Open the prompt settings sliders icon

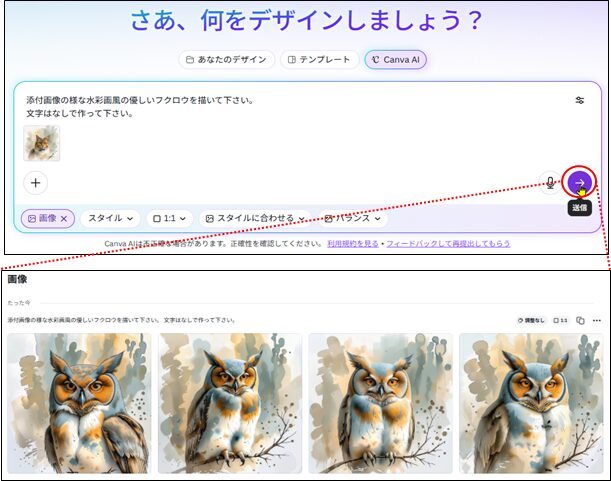tap(580, 100)
